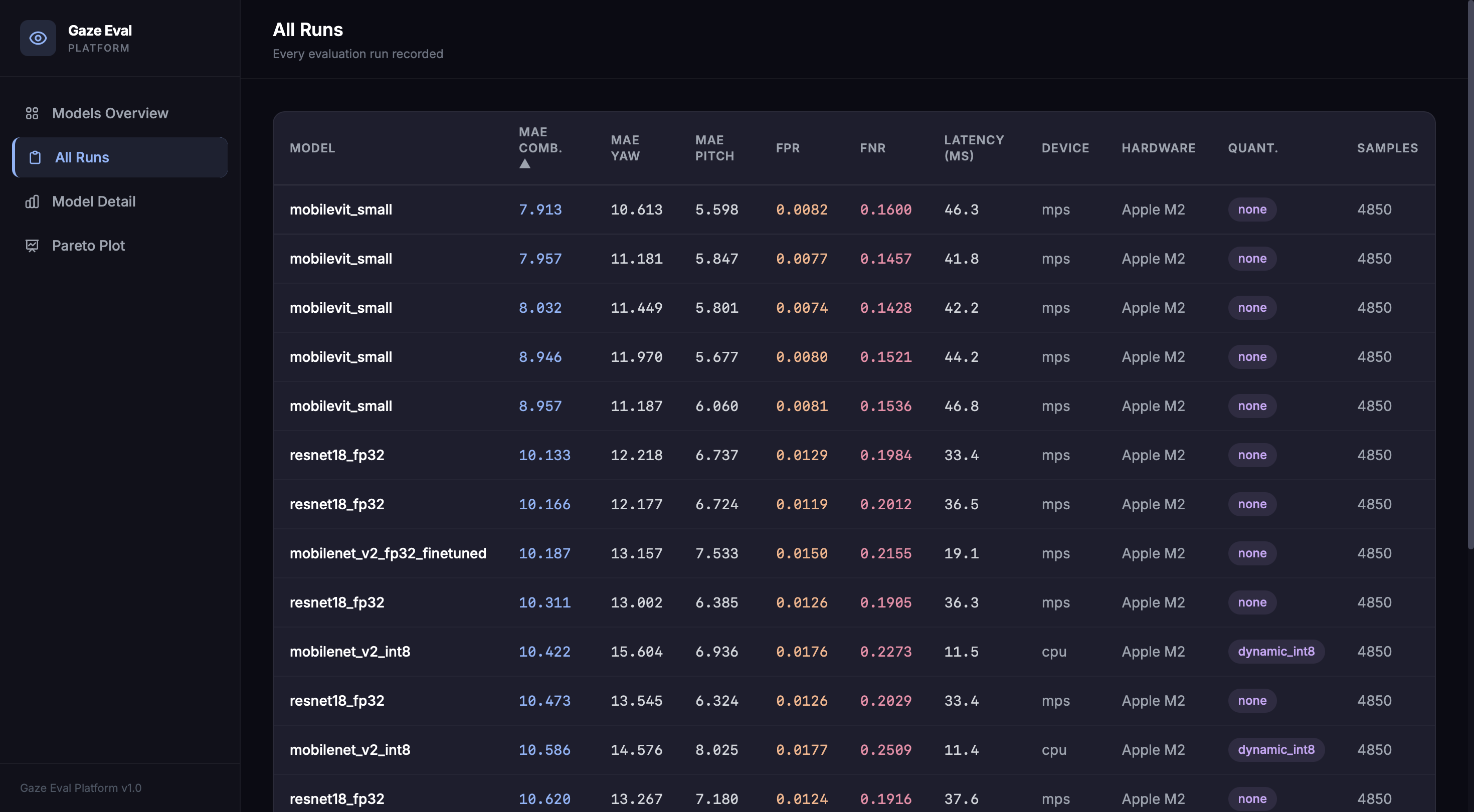Select mobilevit_small row with MAE 7.913
The image size is (1474, 812).
pyautogui.click(x=854, y=210)
